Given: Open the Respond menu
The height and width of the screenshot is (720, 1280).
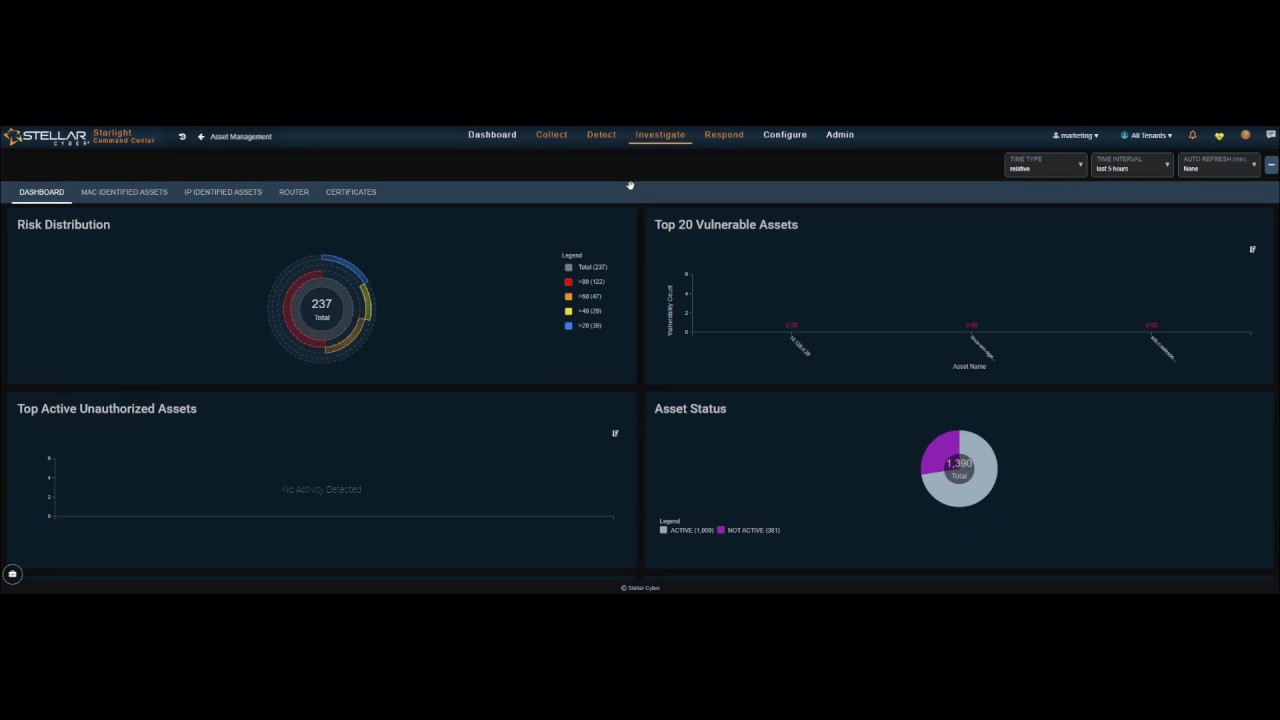Looking at the screenshot, I should (724, 135).
